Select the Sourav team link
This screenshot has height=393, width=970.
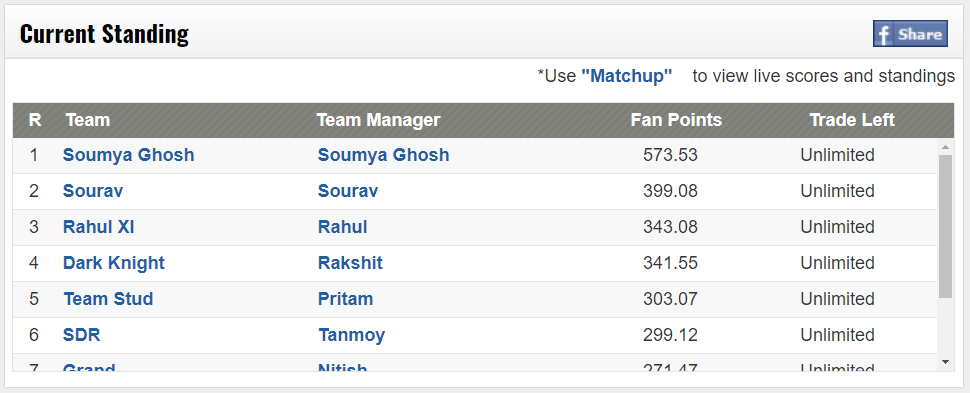tap(93, 191)
